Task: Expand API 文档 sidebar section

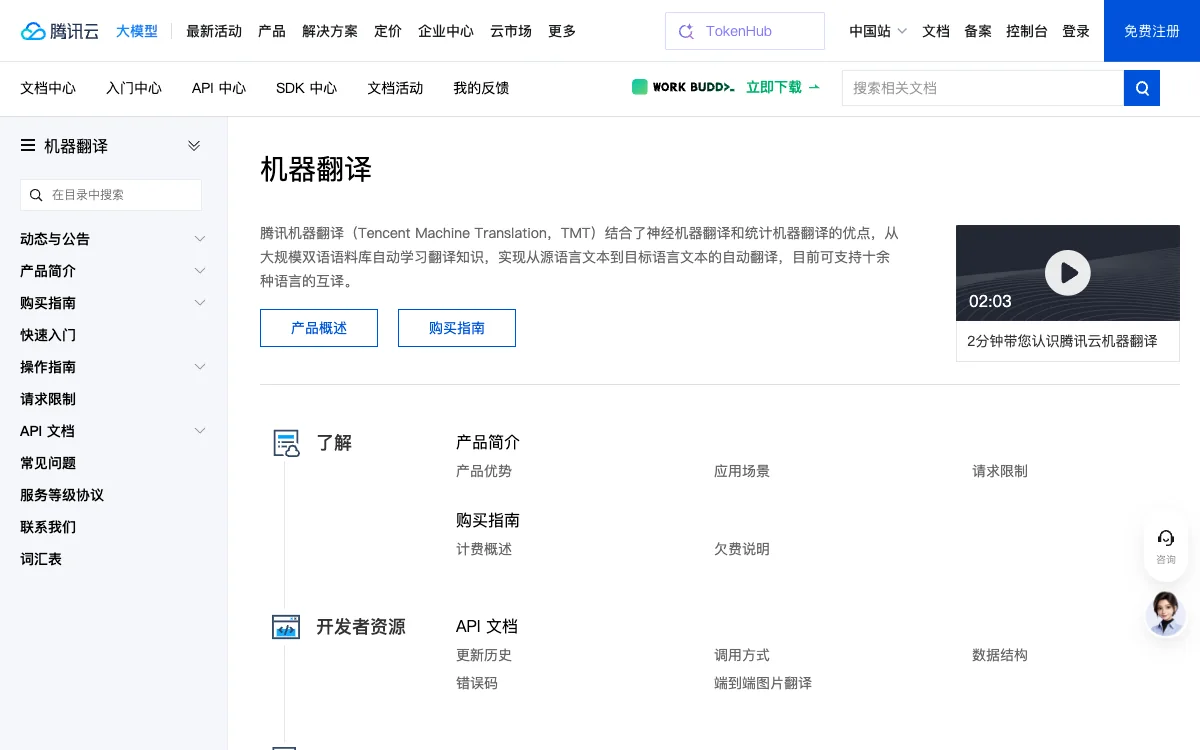Action: click(200, 431)
